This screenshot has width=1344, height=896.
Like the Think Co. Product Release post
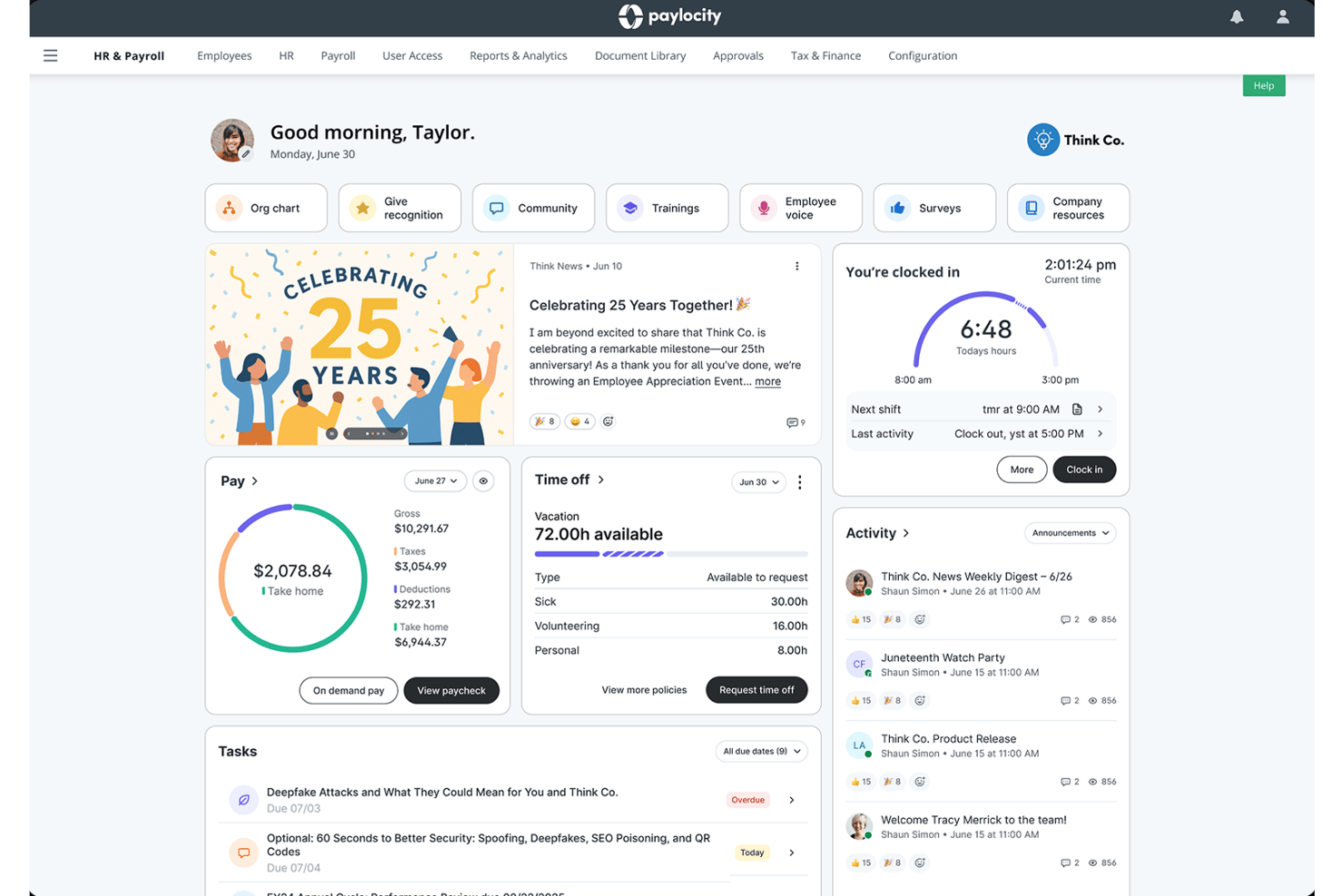point(860,782)
